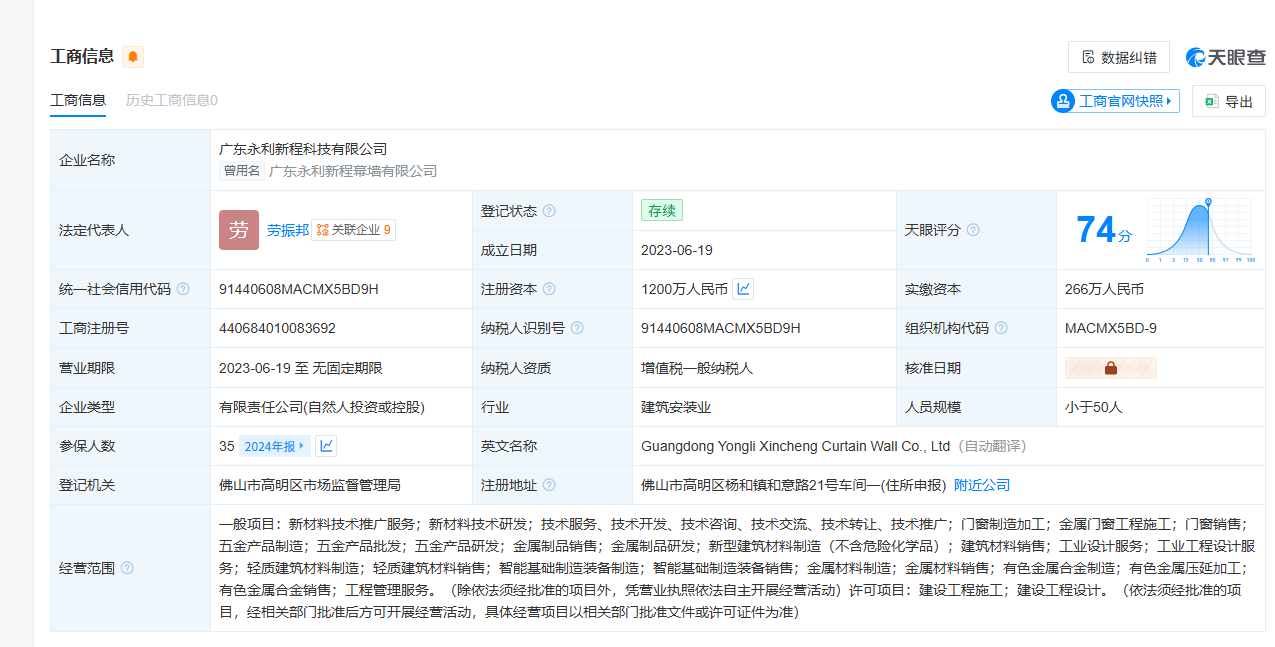This screenshot has height=647, width=1275.
Task: Click the 导出 export button
Action: coord(1228,101)
